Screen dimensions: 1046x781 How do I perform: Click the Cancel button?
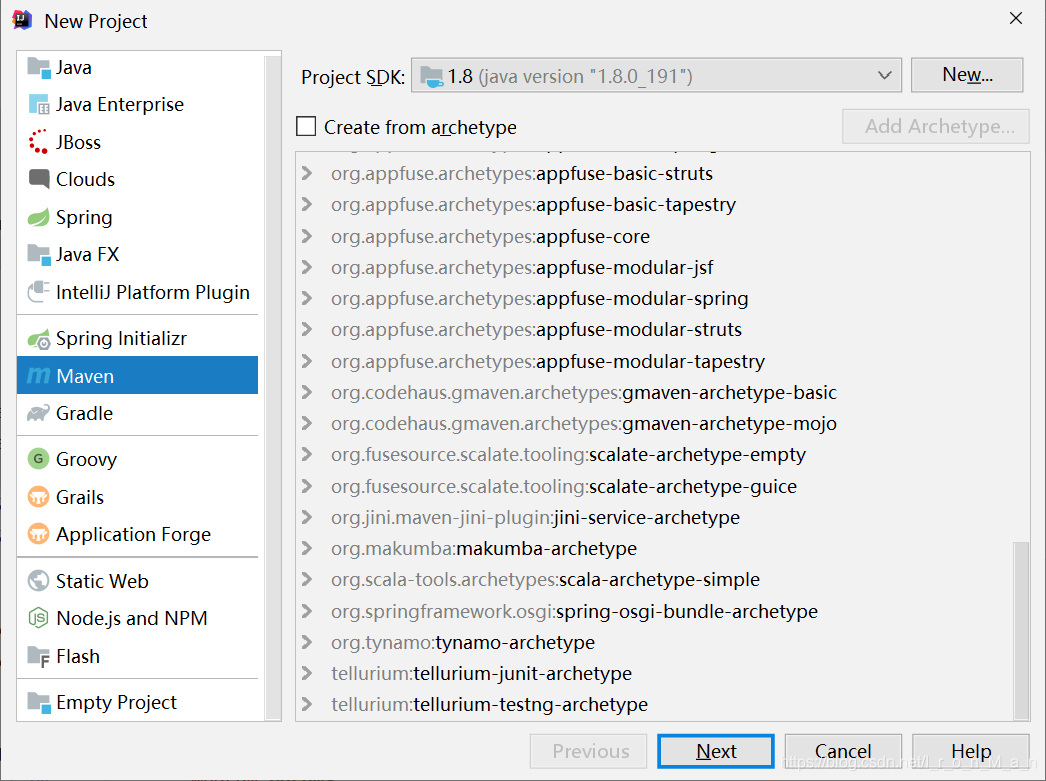coord(843,752)
